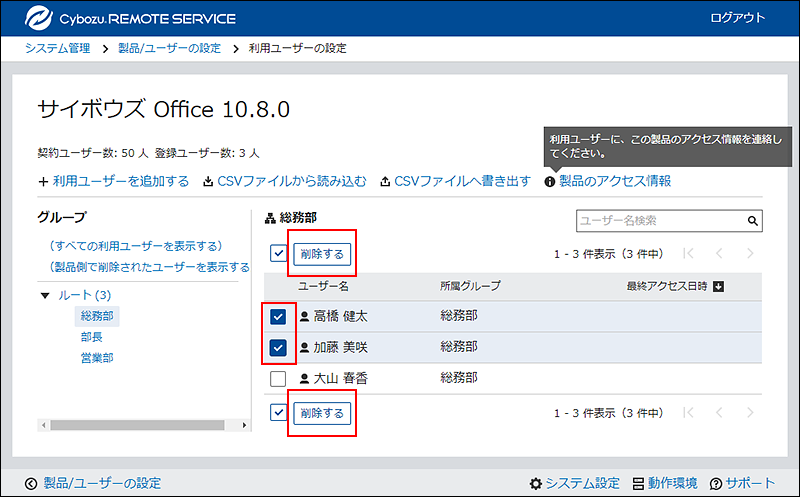Toggle the bottom select-all checkbox
The height and width of the screenshot is (497, 800).
(278, 412)
